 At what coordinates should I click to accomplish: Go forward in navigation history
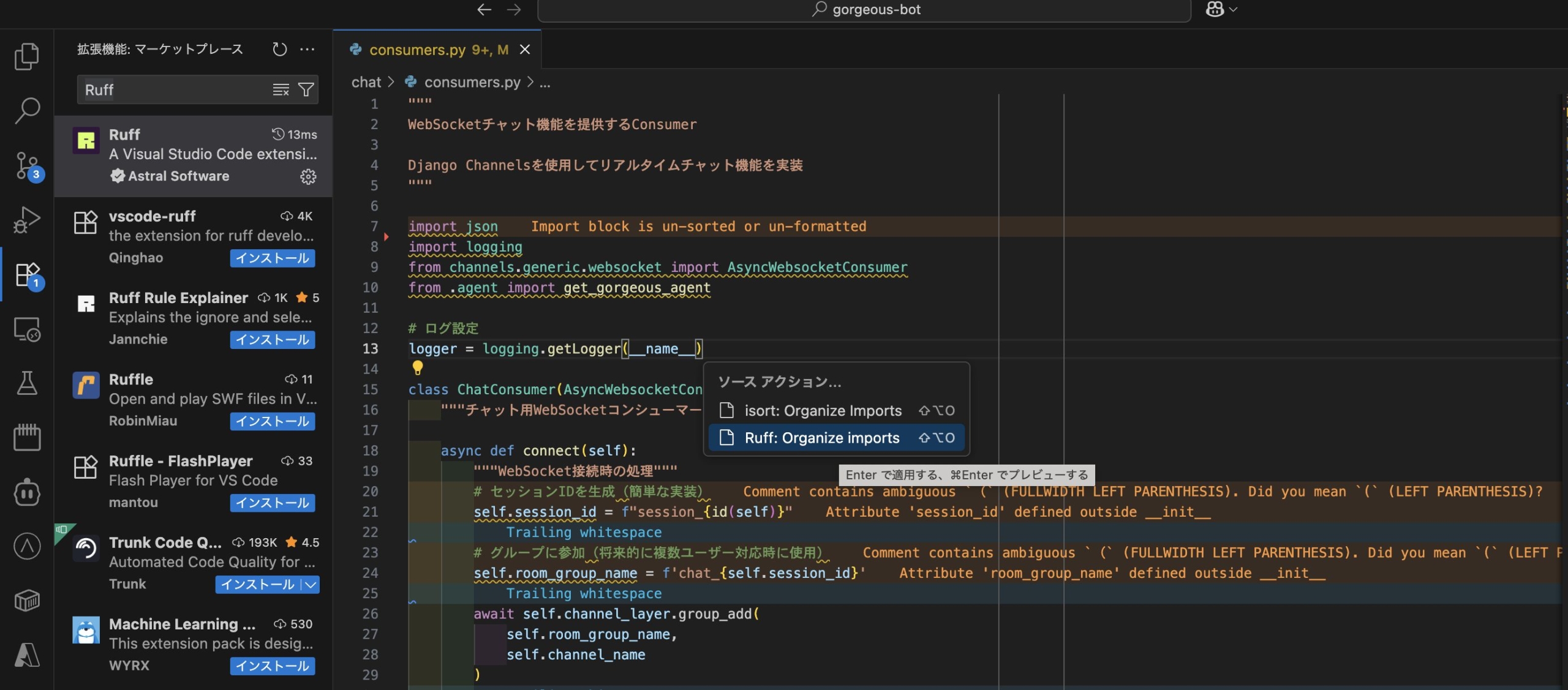pyautogui.click(x=514, y=10)
